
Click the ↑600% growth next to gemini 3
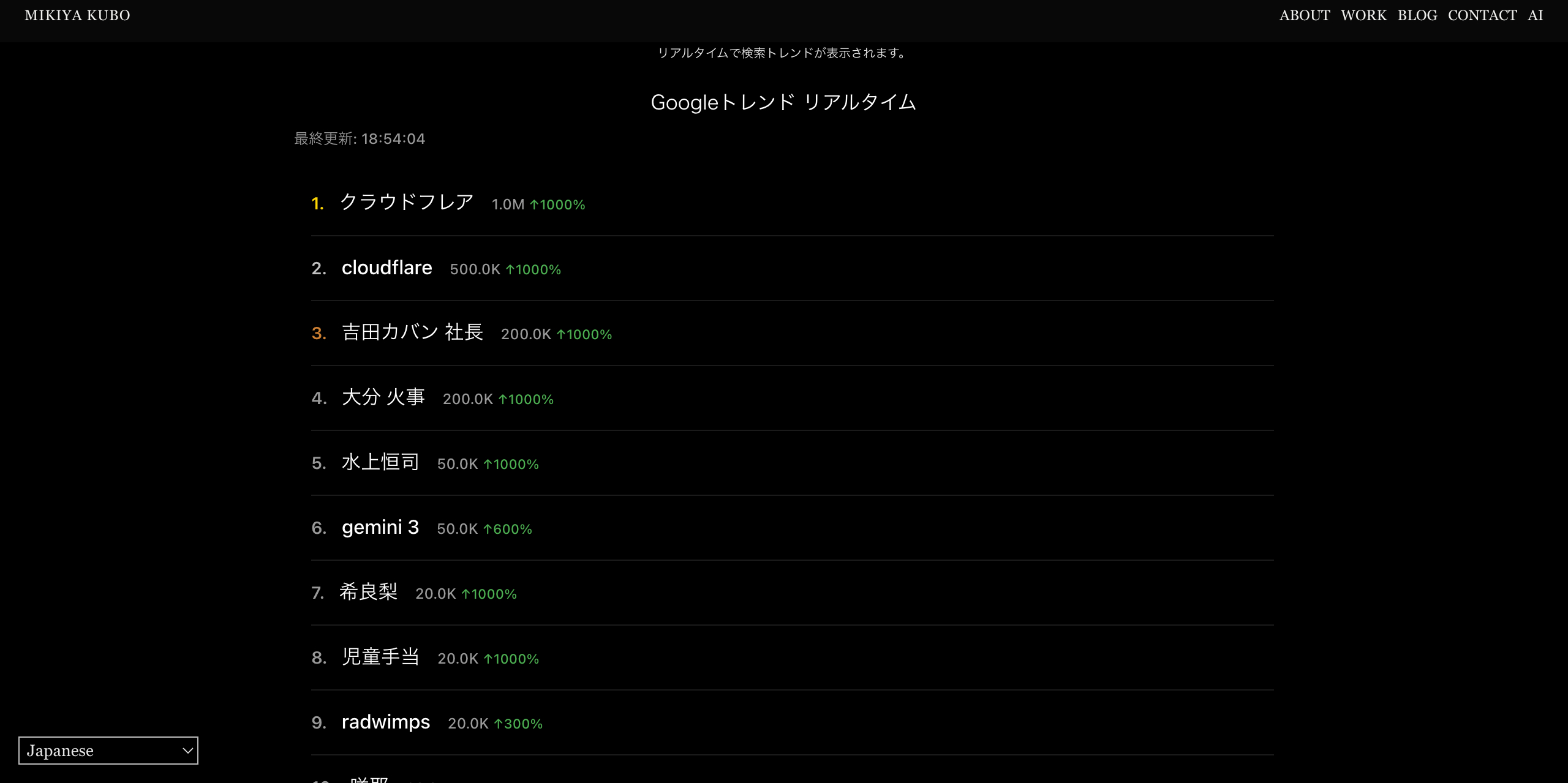pos(508,529)
